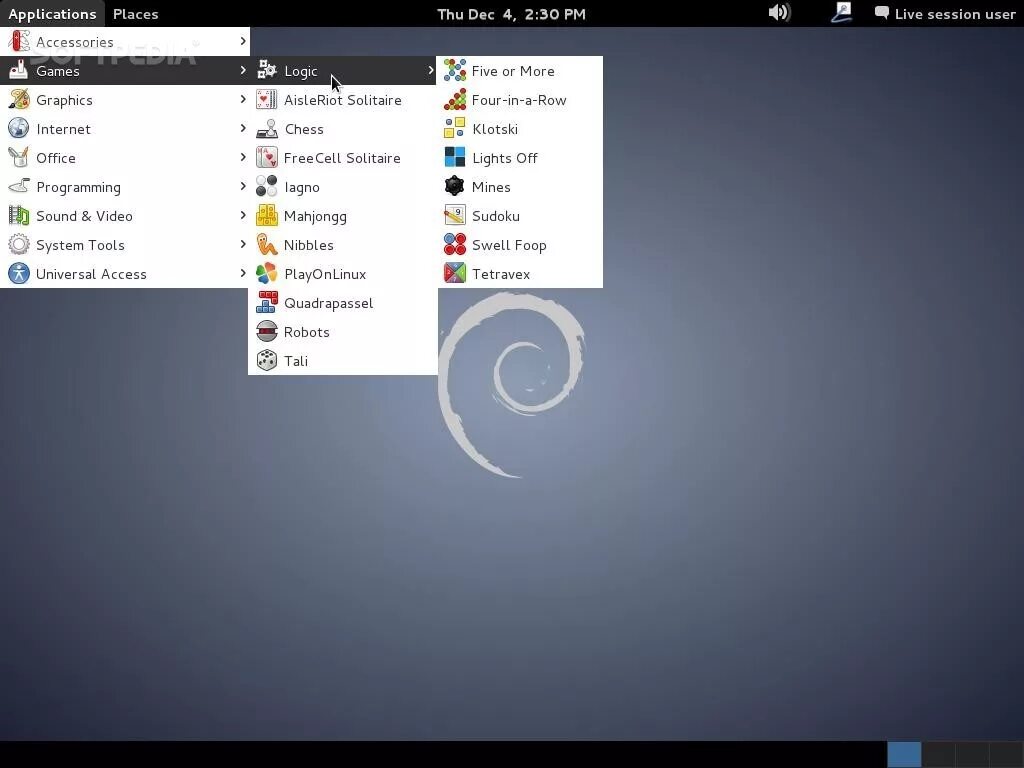The image size is (1024, 768).
Task: Expand the Accessories submenu arrow
Action: coord(243,41)
